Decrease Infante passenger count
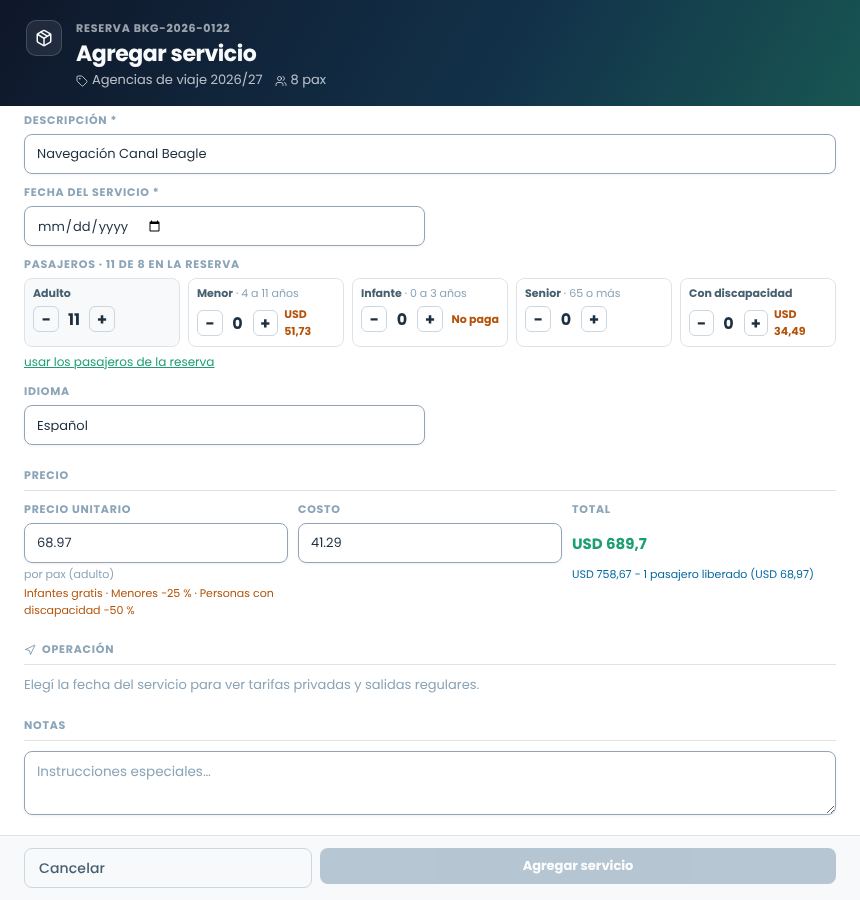 tap(374, 319)
